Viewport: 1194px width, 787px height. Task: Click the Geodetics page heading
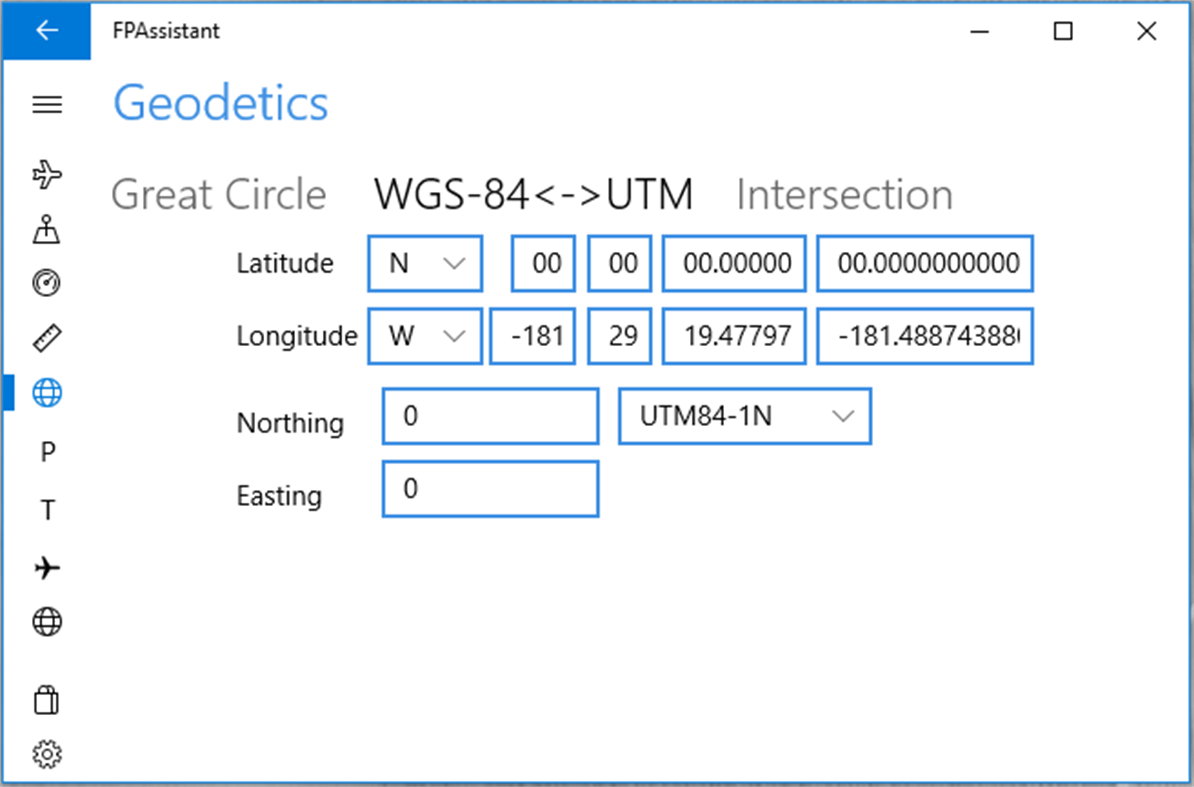coord(221,103)
